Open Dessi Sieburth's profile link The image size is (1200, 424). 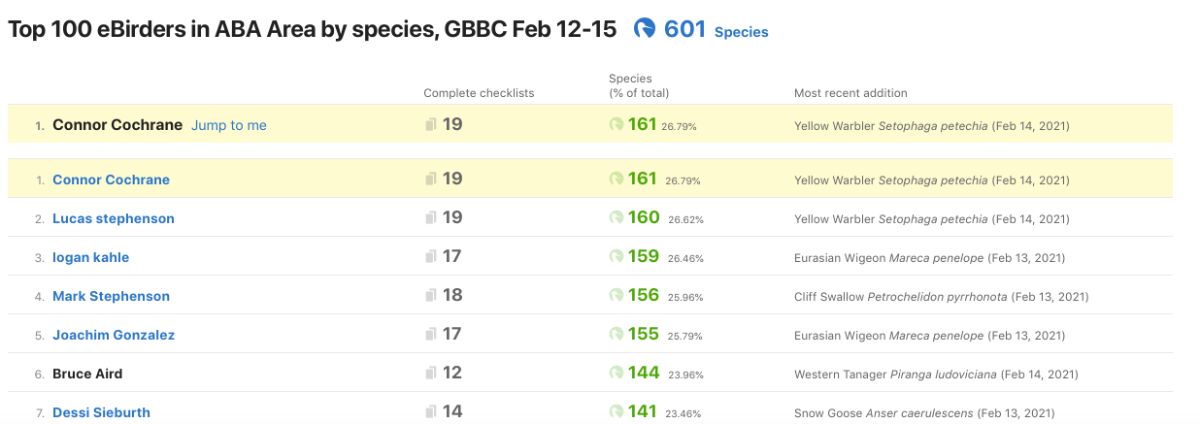click(101, 413)
